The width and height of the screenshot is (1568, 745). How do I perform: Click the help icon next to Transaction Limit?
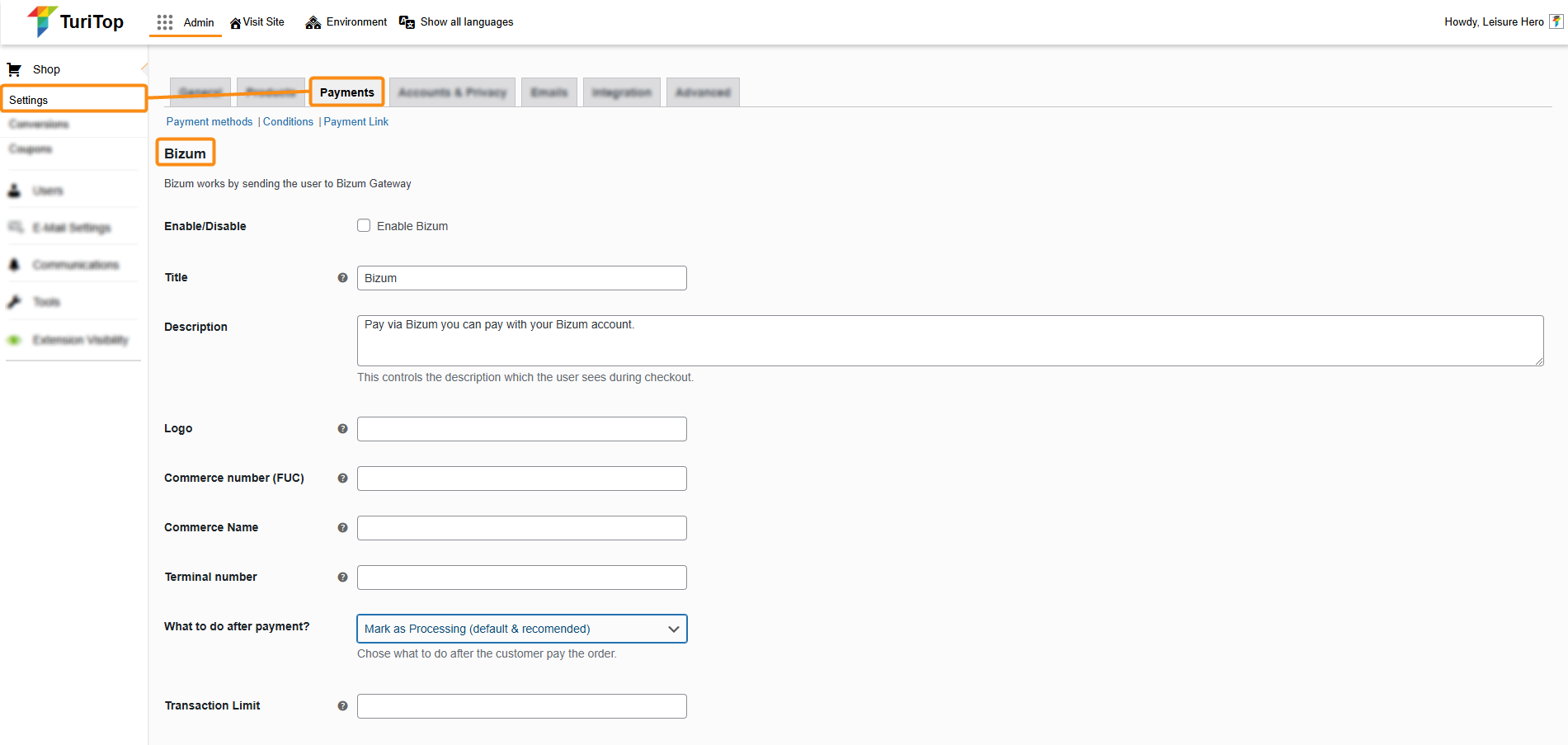click(342, 706)
